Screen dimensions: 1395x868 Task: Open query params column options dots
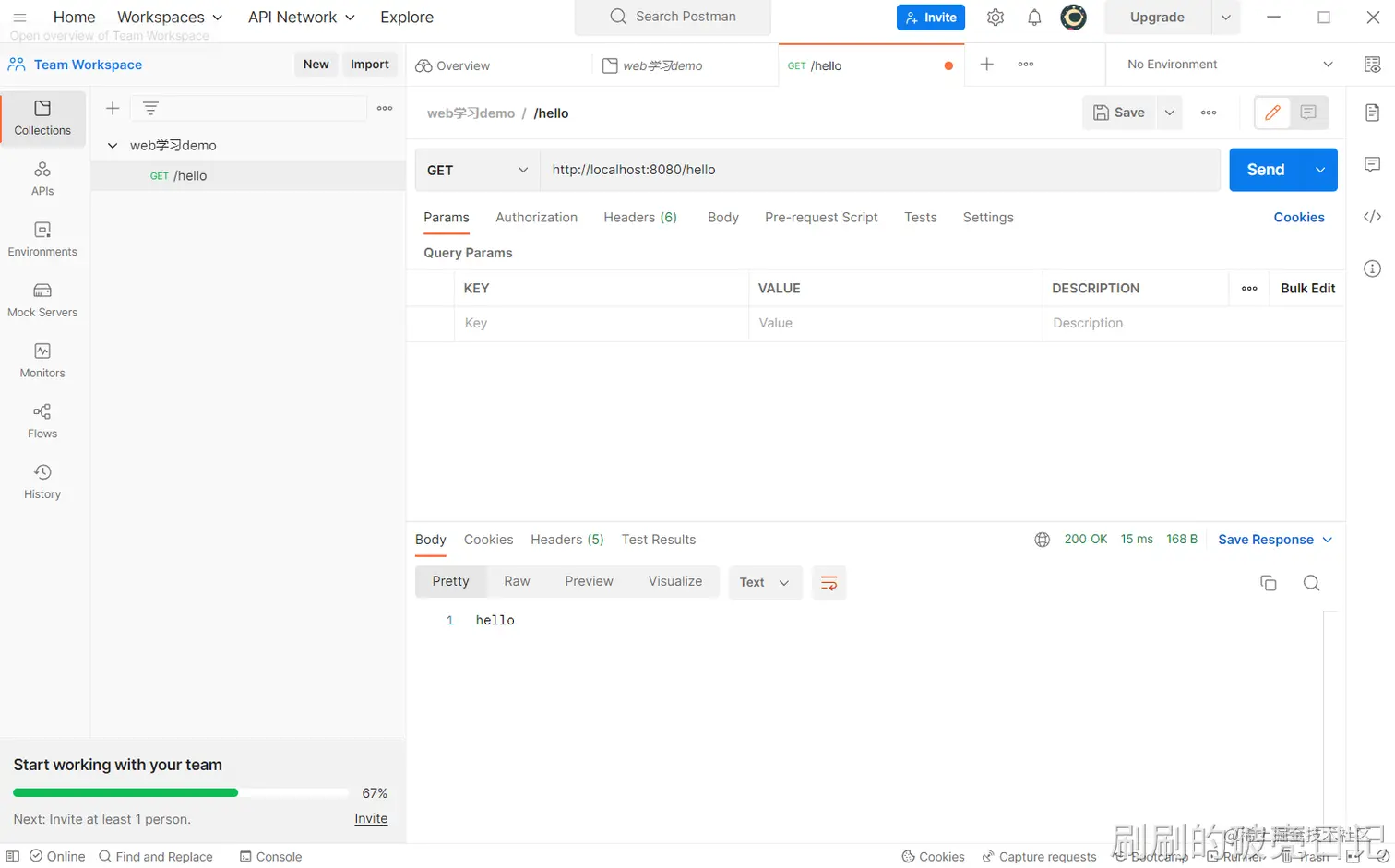[x=1249, y=289]
